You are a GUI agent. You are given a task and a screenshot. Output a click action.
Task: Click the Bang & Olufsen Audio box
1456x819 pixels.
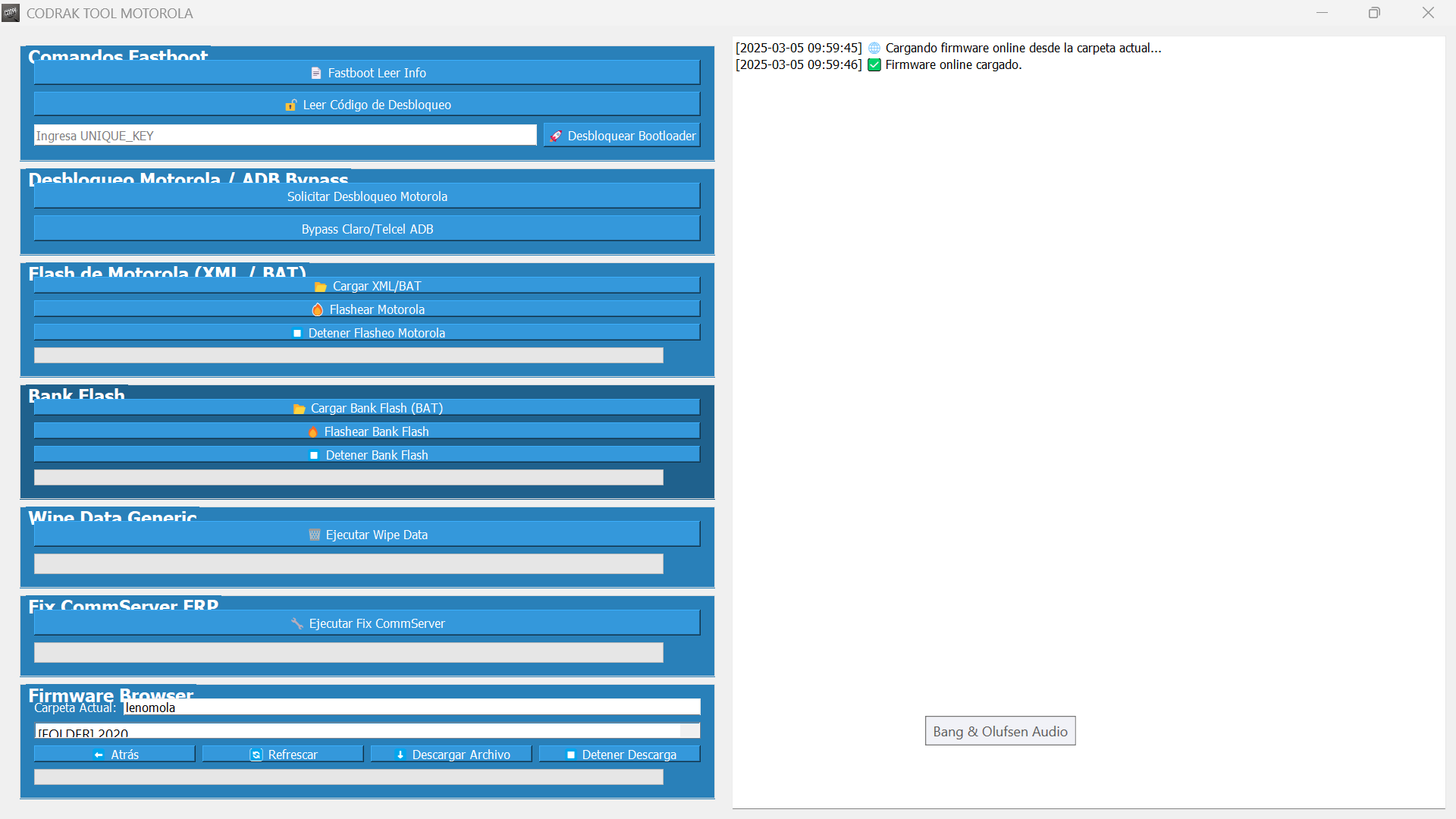(1000, 731)
